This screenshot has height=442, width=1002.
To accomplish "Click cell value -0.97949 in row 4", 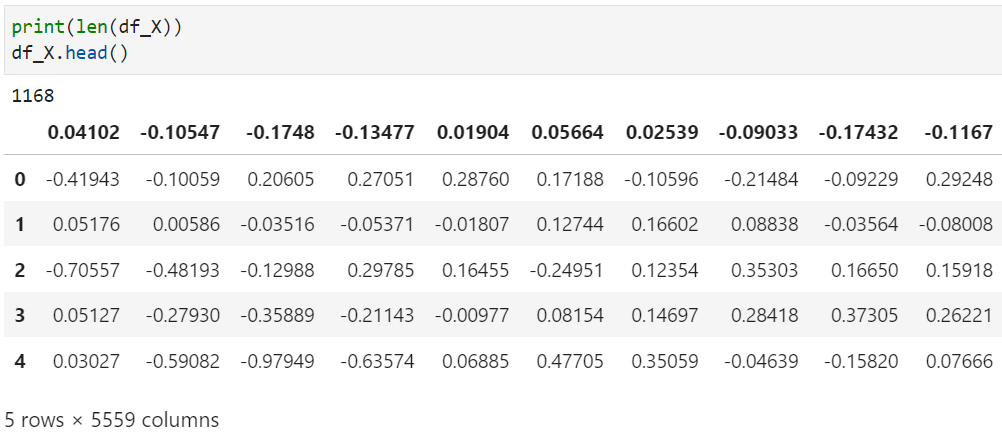I will click(x=277, y=362).
